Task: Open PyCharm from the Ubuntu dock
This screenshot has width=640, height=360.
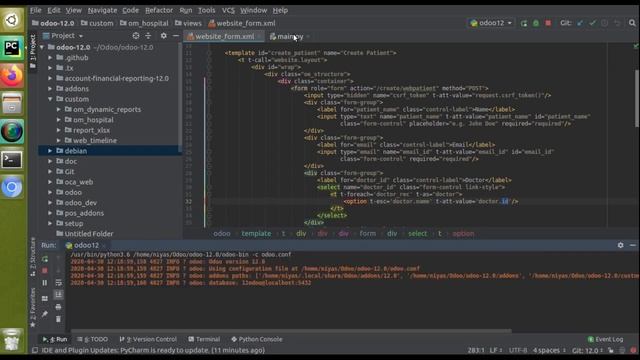Action: (x=12, y=48)
